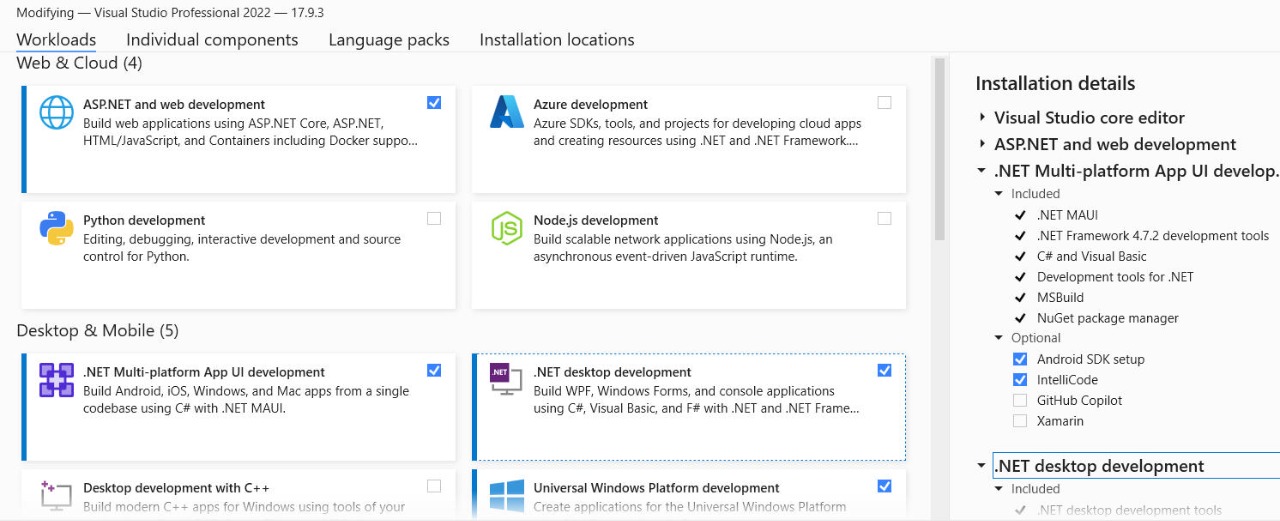Expand Visual Studio core editor details

(983, 117)
